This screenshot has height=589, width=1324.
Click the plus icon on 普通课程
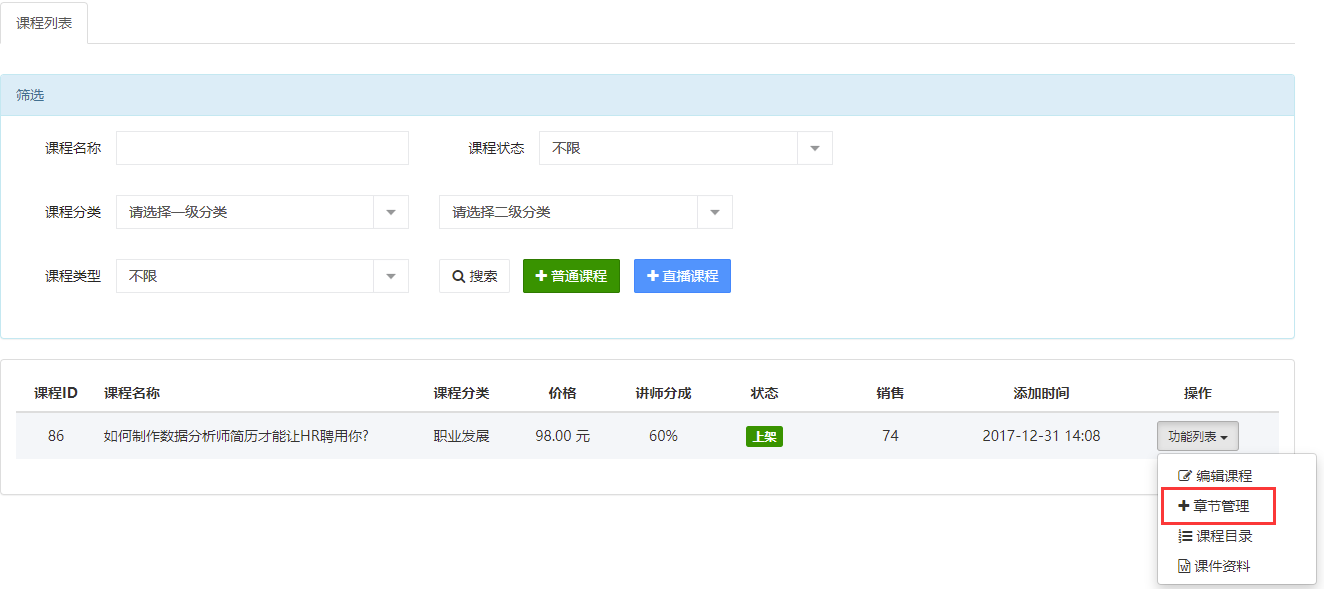(541, 276)
